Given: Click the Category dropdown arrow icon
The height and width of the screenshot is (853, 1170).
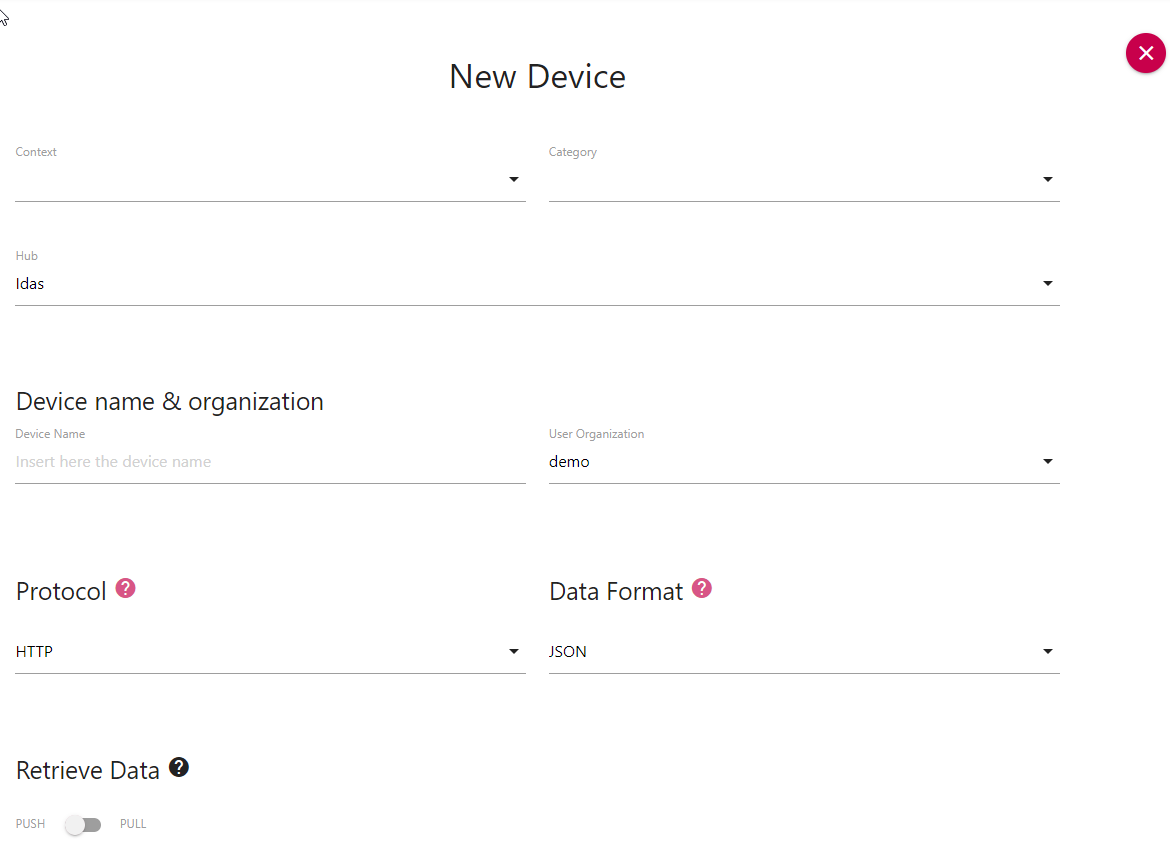Looking at the screenshot, I should (x=1047, y=180).
